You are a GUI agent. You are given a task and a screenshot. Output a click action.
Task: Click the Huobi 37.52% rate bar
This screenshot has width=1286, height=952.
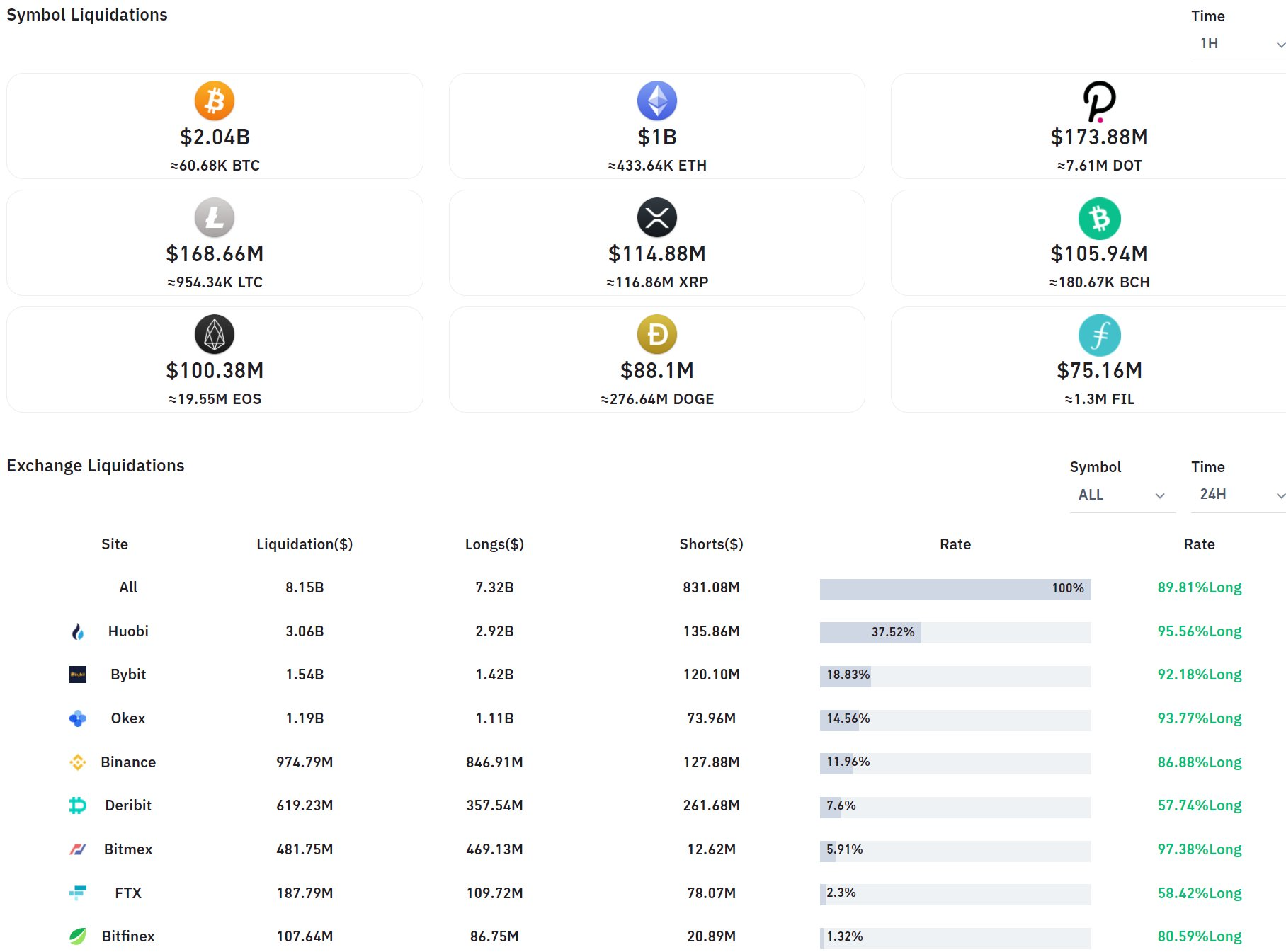pyautogui.click(x=955, y=632)
